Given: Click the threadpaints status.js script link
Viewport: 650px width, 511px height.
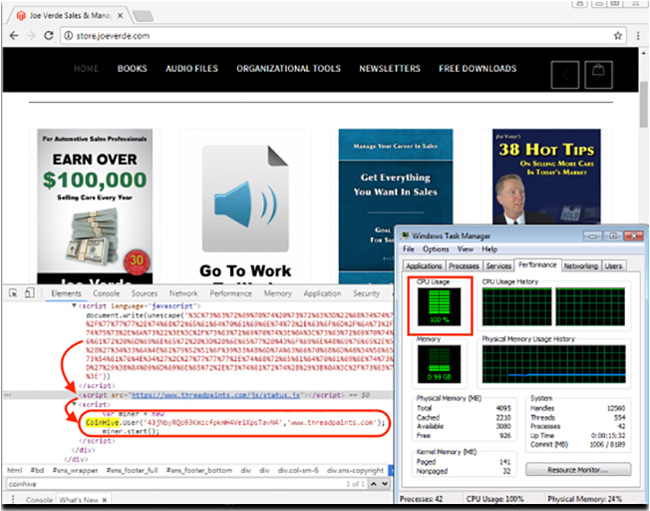Looking at the screenshot, I should pyautogui.click(x=216, y=395).
